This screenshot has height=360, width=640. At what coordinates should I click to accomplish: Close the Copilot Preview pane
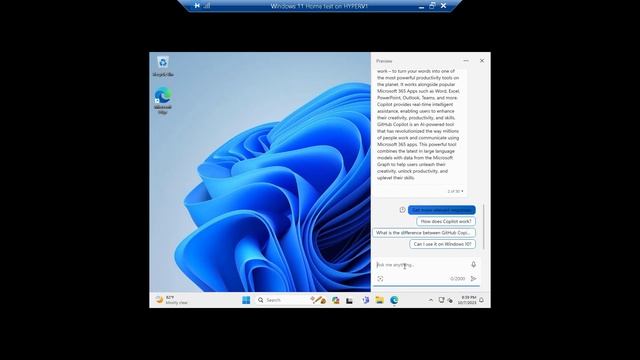[482, 61]
